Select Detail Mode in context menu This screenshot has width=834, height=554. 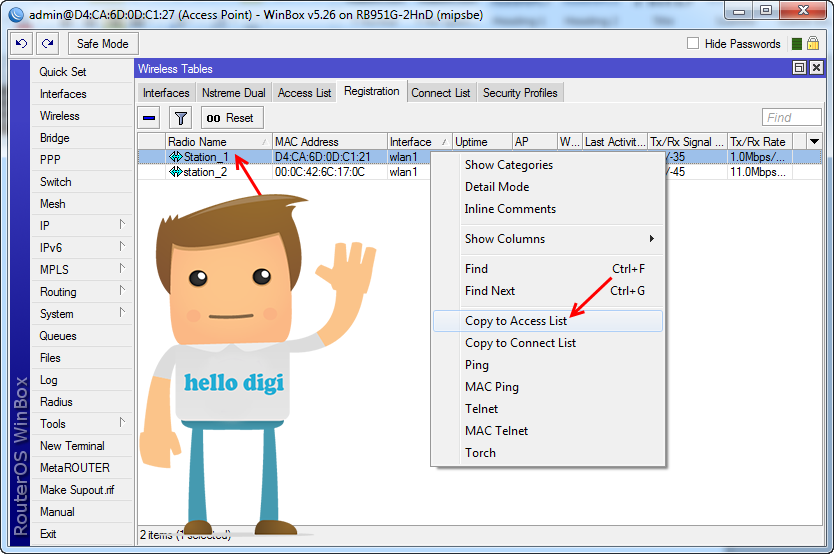548,187
